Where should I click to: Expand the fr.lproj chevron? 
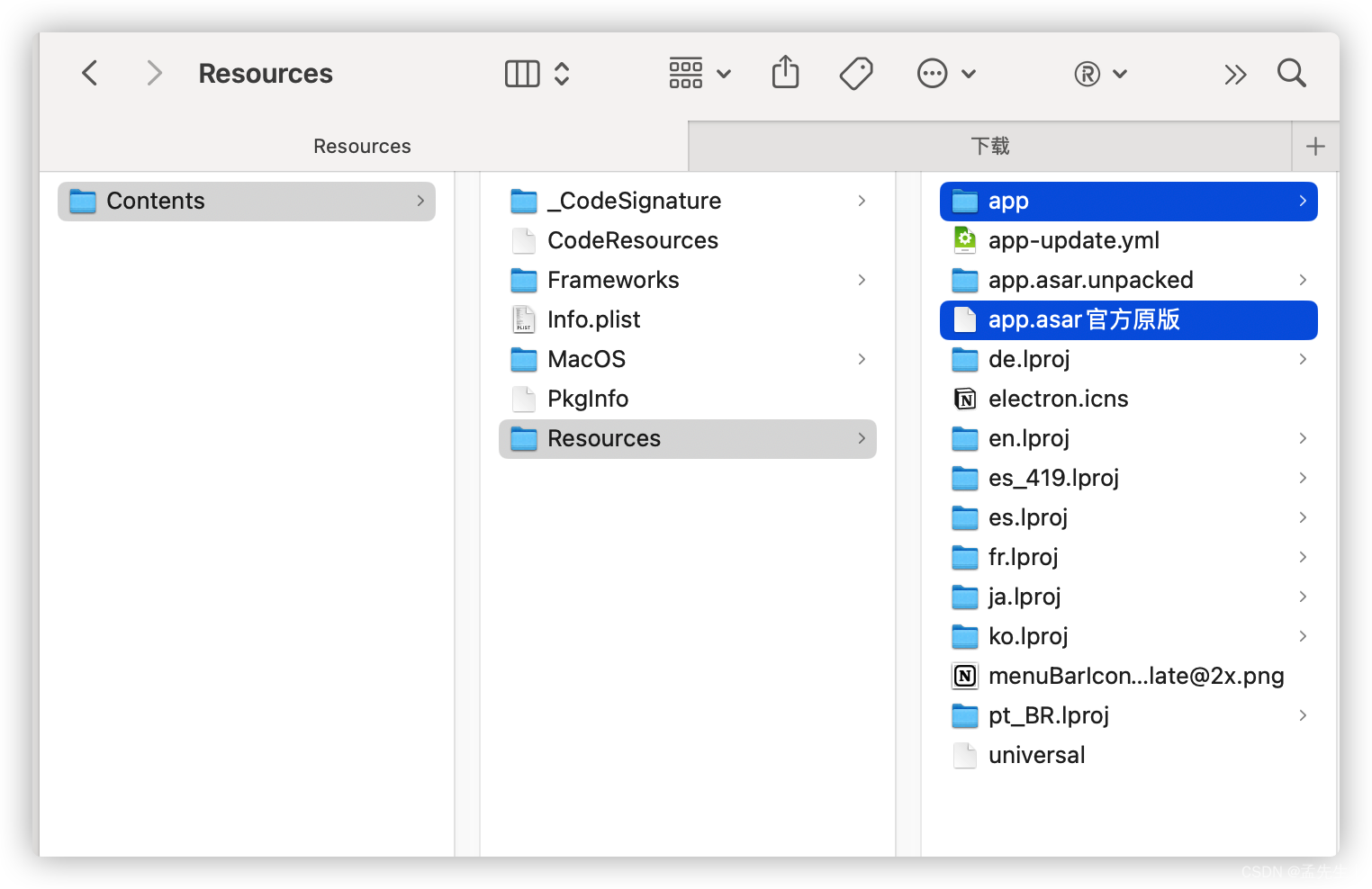(x=1303, y=557)
